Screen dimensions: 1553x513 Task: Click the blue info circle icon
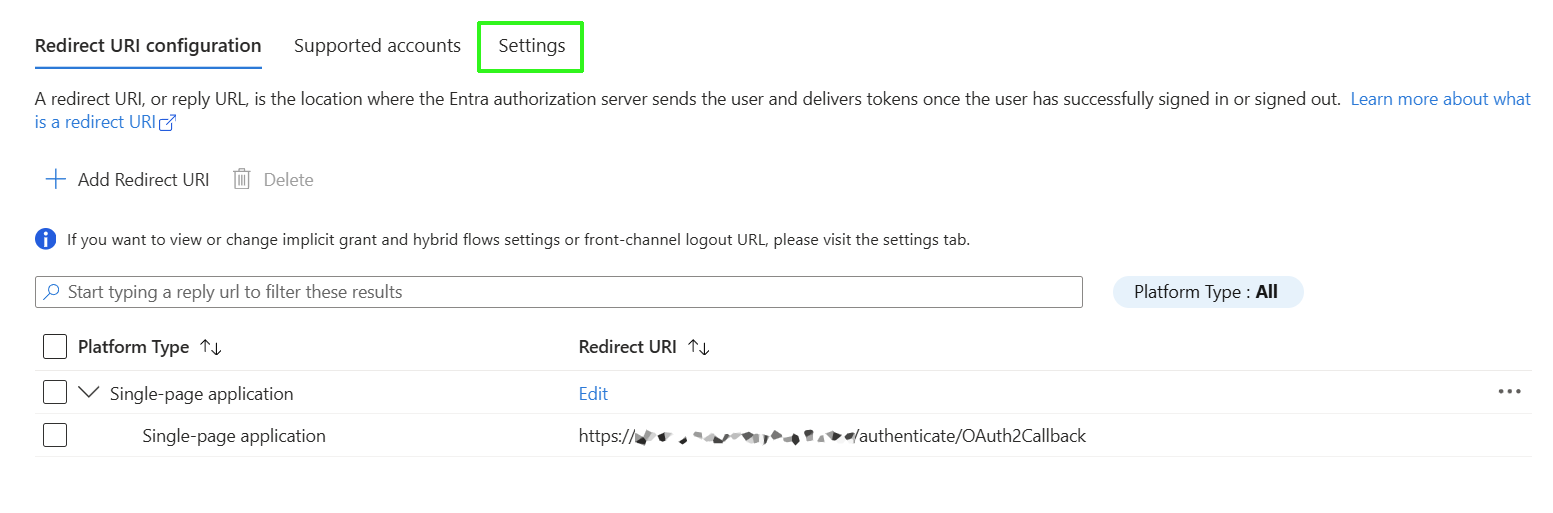[x=46, y=239]
